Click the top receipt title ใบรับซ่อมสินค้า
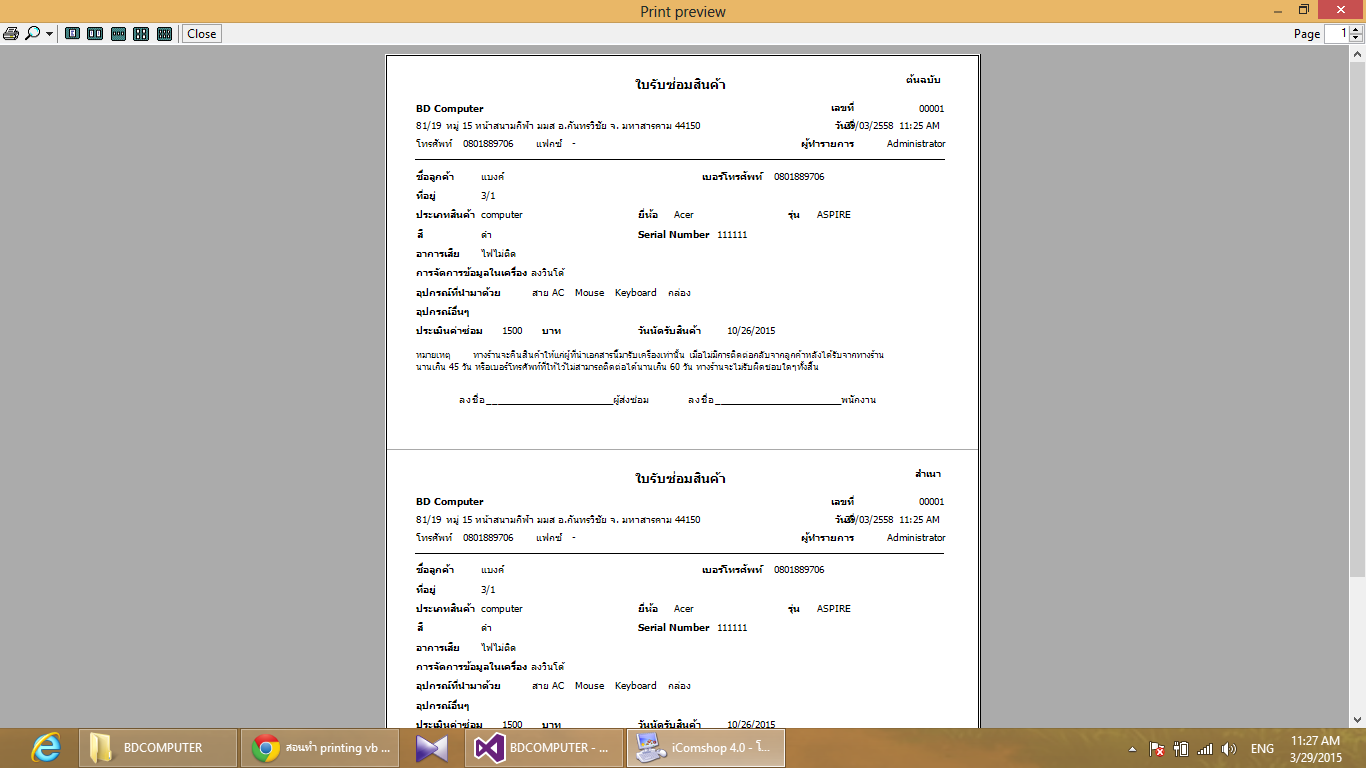 [680, 85]
